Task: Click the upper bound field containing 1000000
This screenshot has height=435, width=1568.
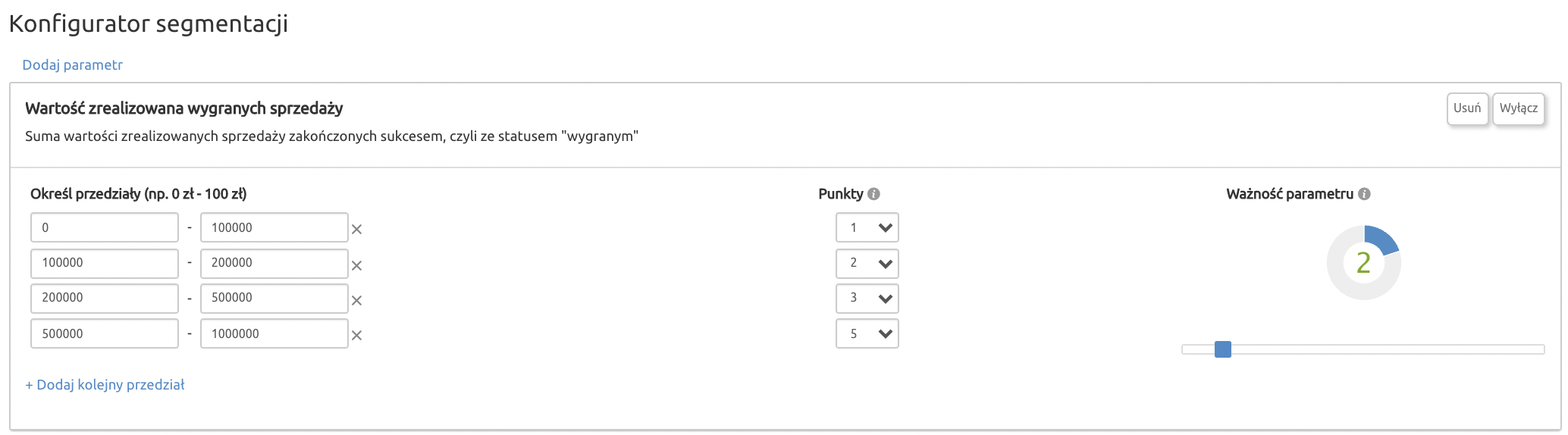Action: click(274, 333)
